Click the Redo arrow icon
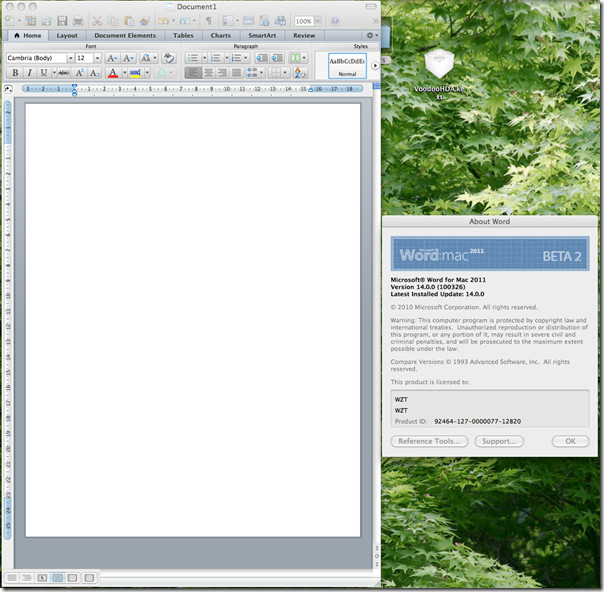The image size is (604, 592). click(185, 20)
